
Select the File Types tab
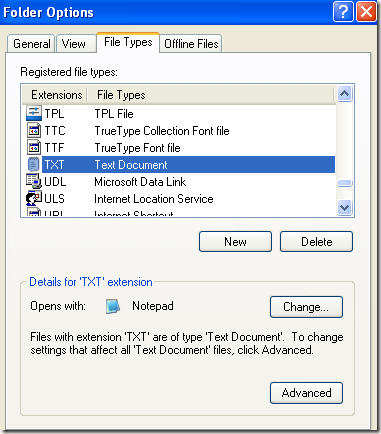[128, 42]
